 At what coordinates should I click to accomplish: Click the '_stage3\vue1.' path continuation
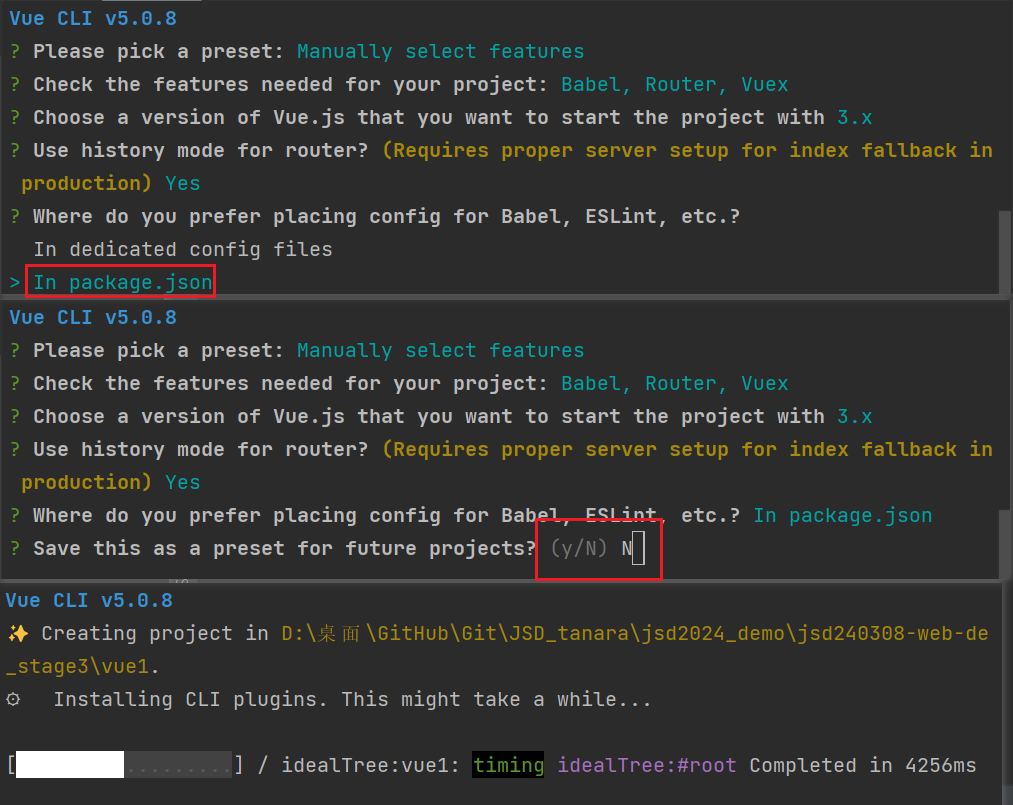pos(83,667)
